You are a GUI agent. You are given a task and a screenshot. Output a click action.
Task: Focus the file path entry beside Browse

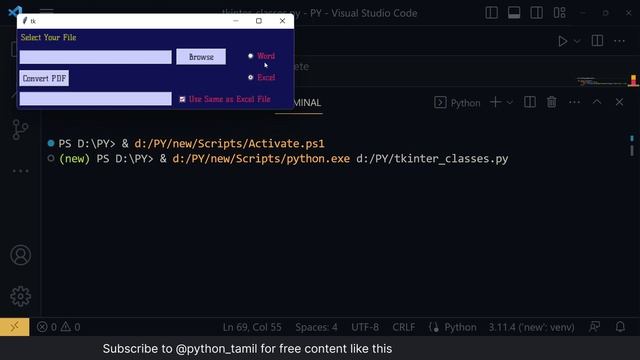(x=96, y=57)
